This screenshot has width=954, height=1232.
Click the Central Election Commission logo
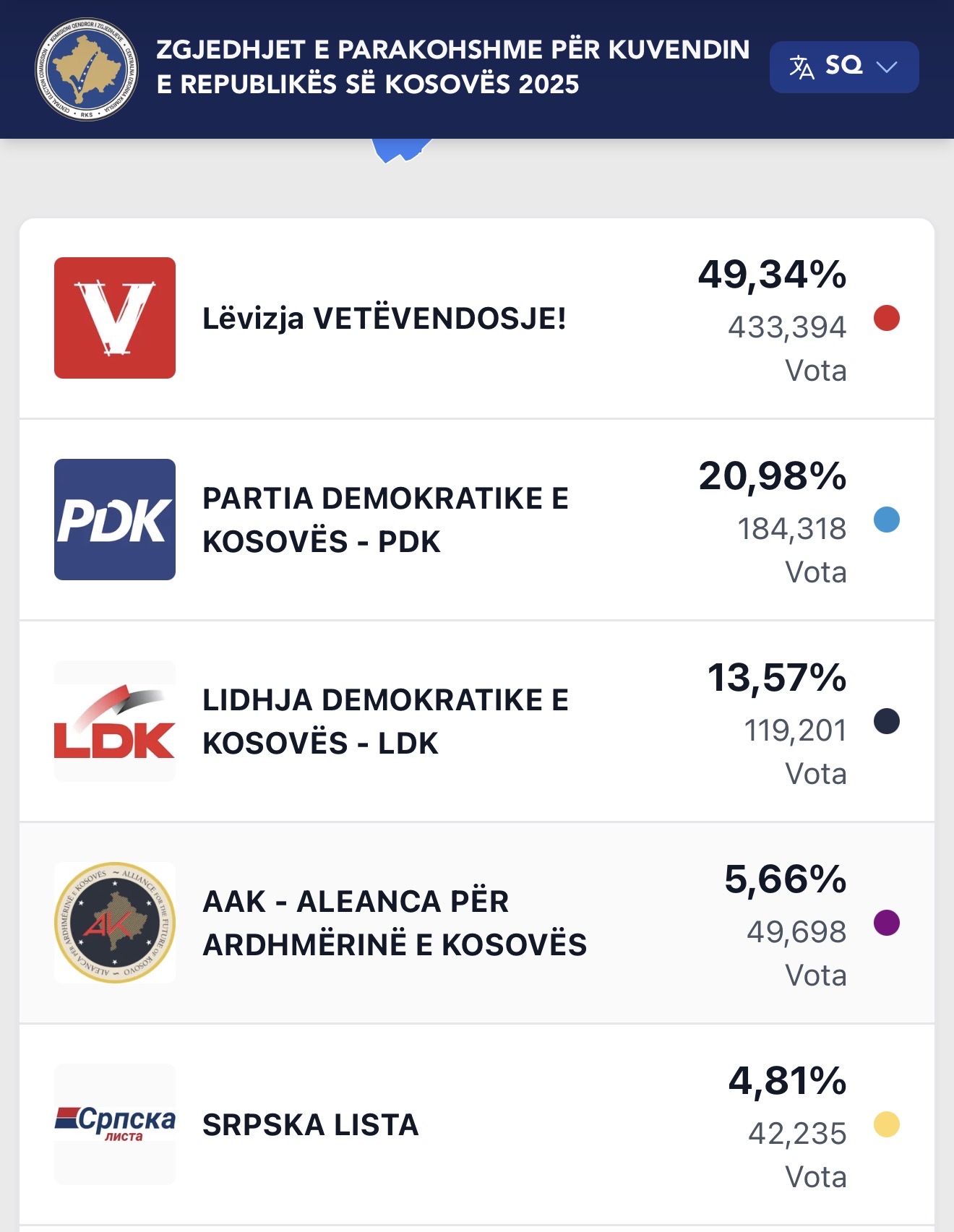87,69
